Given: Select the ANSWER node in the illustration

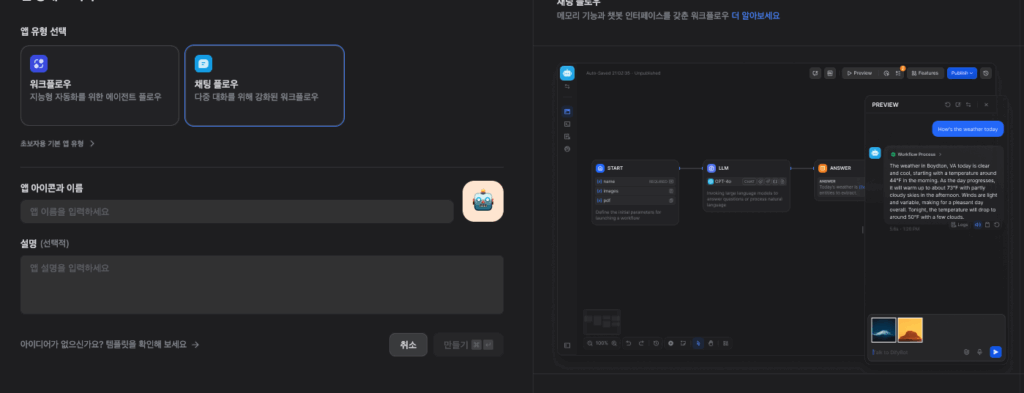Looking at the screenshot, I should tap(840, 180).
